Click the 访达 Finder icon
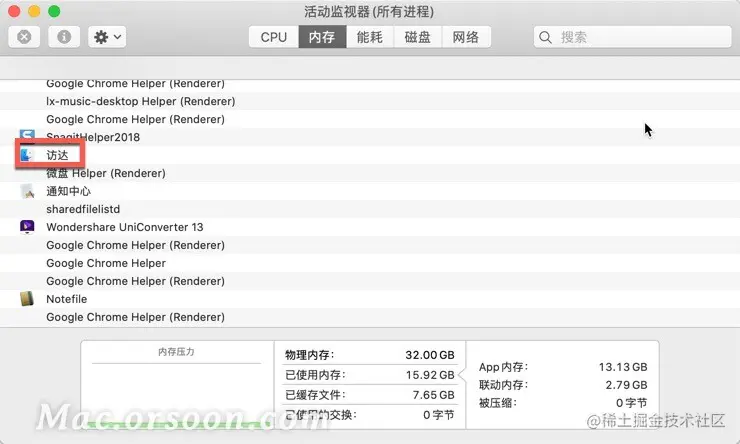 [27, 155]
